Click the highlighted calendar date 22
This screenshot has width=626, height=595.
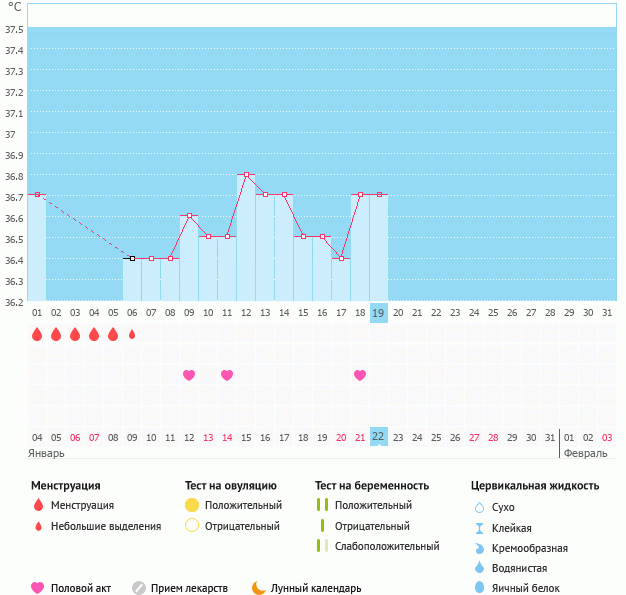point(378,436)
